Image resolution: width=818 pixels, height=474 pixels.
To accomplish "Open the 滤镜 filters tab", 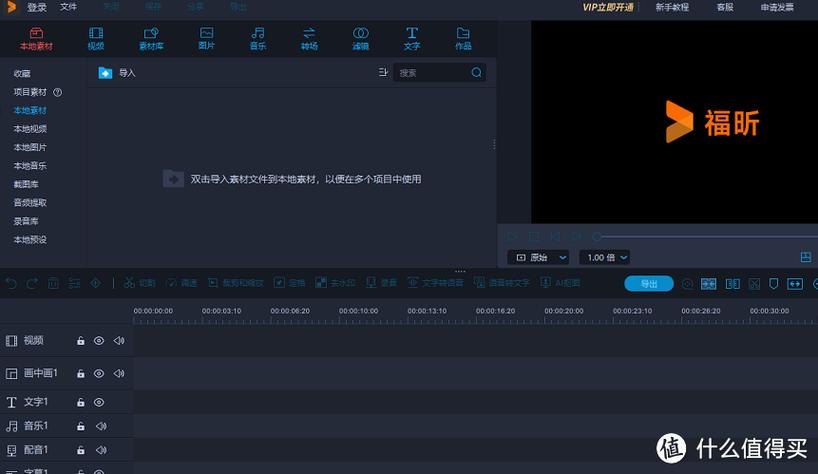I will [x=360, y=39].
